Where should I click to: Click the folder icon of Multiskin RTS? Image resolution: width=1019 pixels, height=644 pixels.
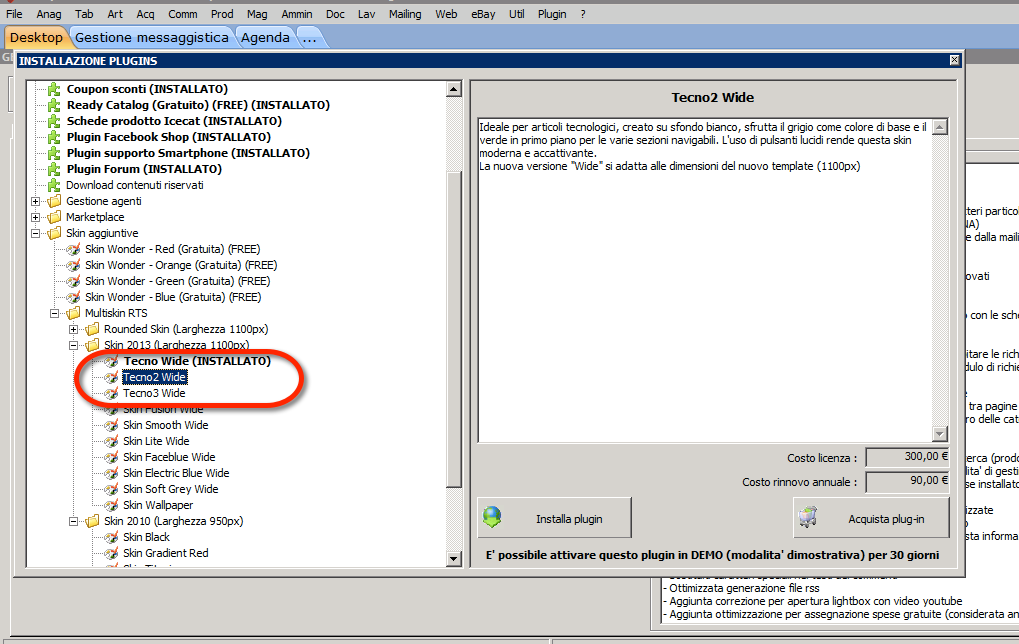pyautogui.click(x=73, y=313)
